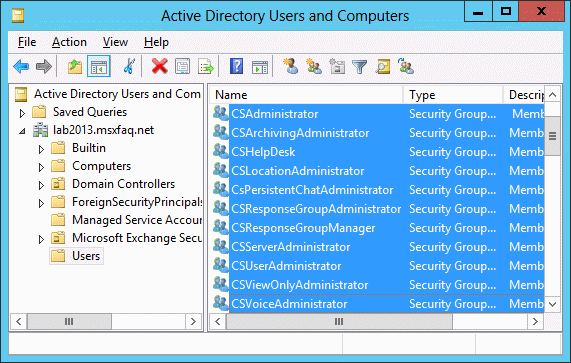Expand the Domain Controllers tree node
Image resolution: width=571 pixels, height=363 pixels.
coord(41,185)
